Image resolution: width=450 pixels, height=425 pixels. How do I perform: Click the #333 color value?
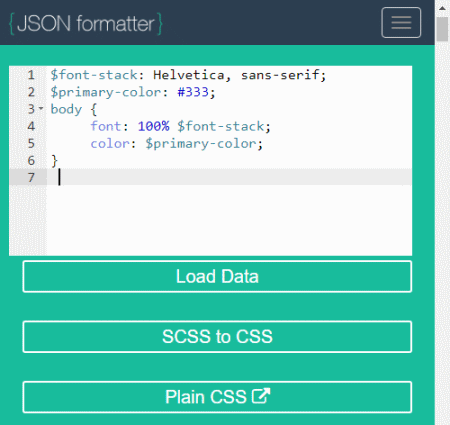(x=193, y=92)
